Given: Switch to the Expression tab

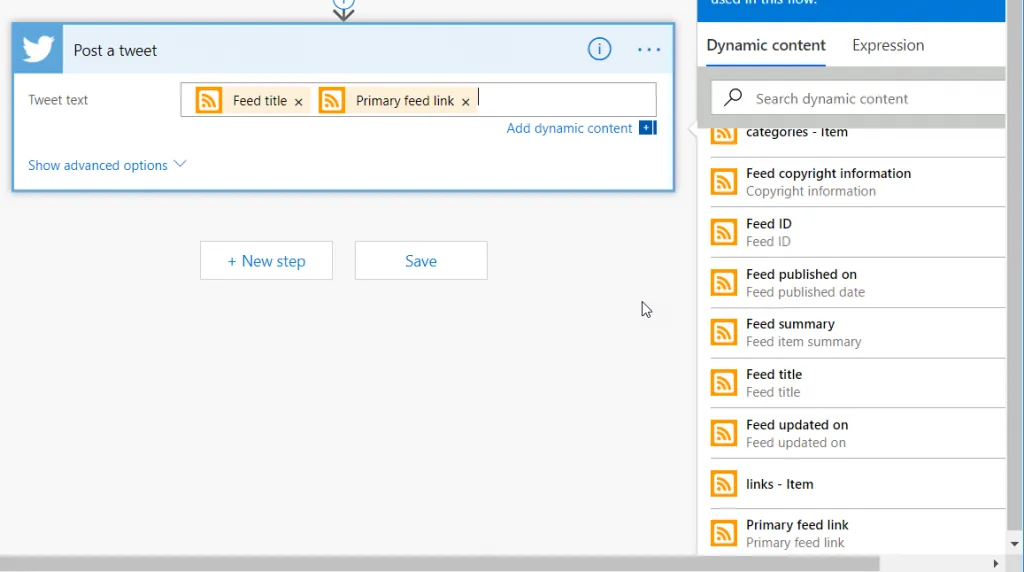Looking at the screenshot, I should tap(887, 45).
